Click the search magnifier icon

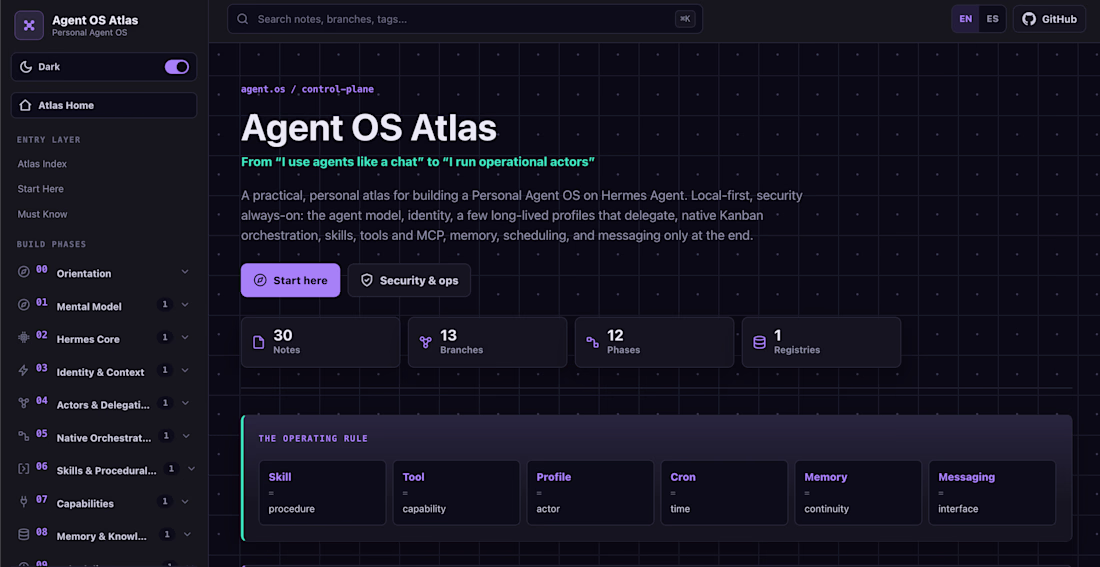pyautogui.click(x=243, y=19)
